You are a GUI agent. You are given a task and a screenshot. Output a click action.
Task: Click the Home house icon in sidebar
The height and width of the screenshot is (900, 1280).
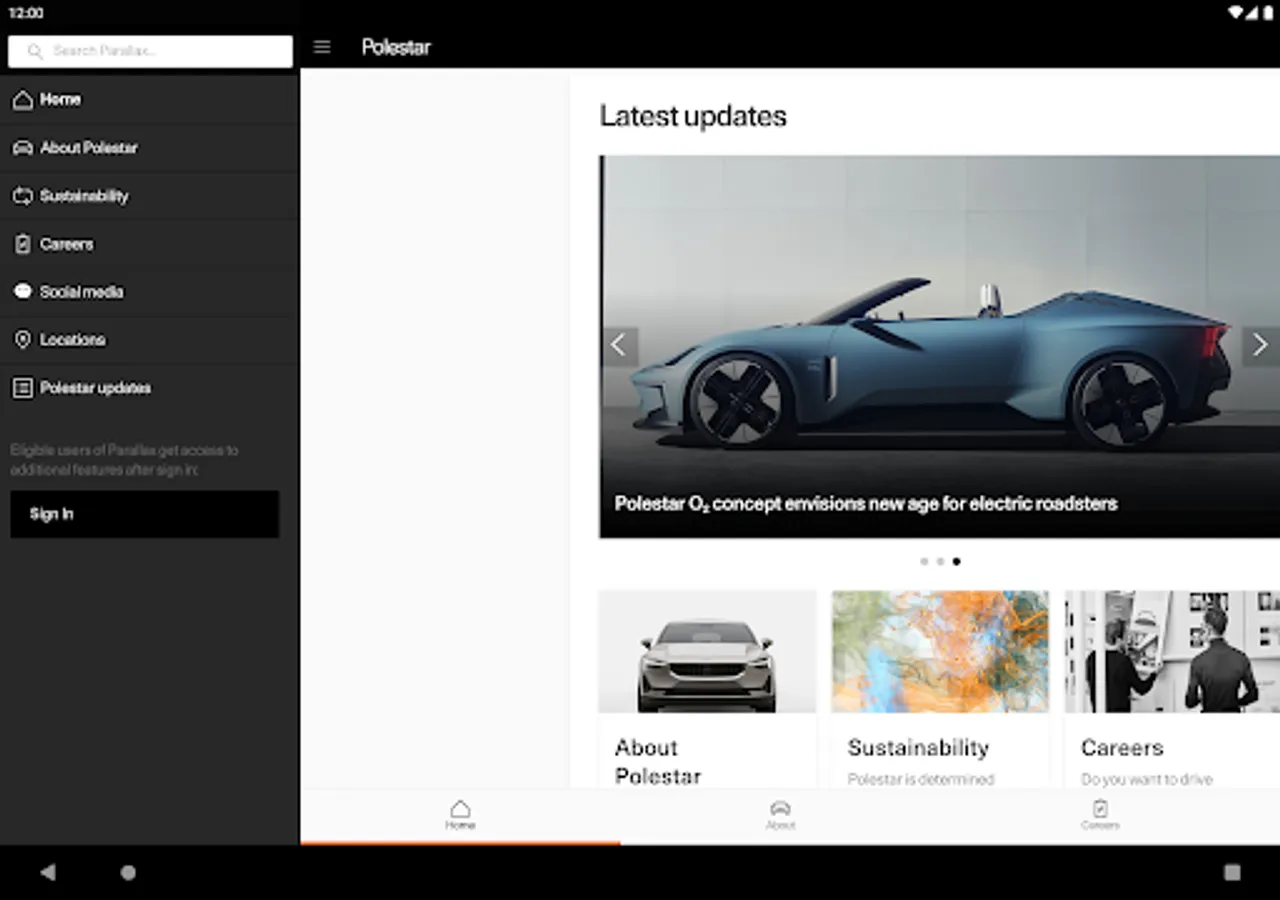point(22,100)
